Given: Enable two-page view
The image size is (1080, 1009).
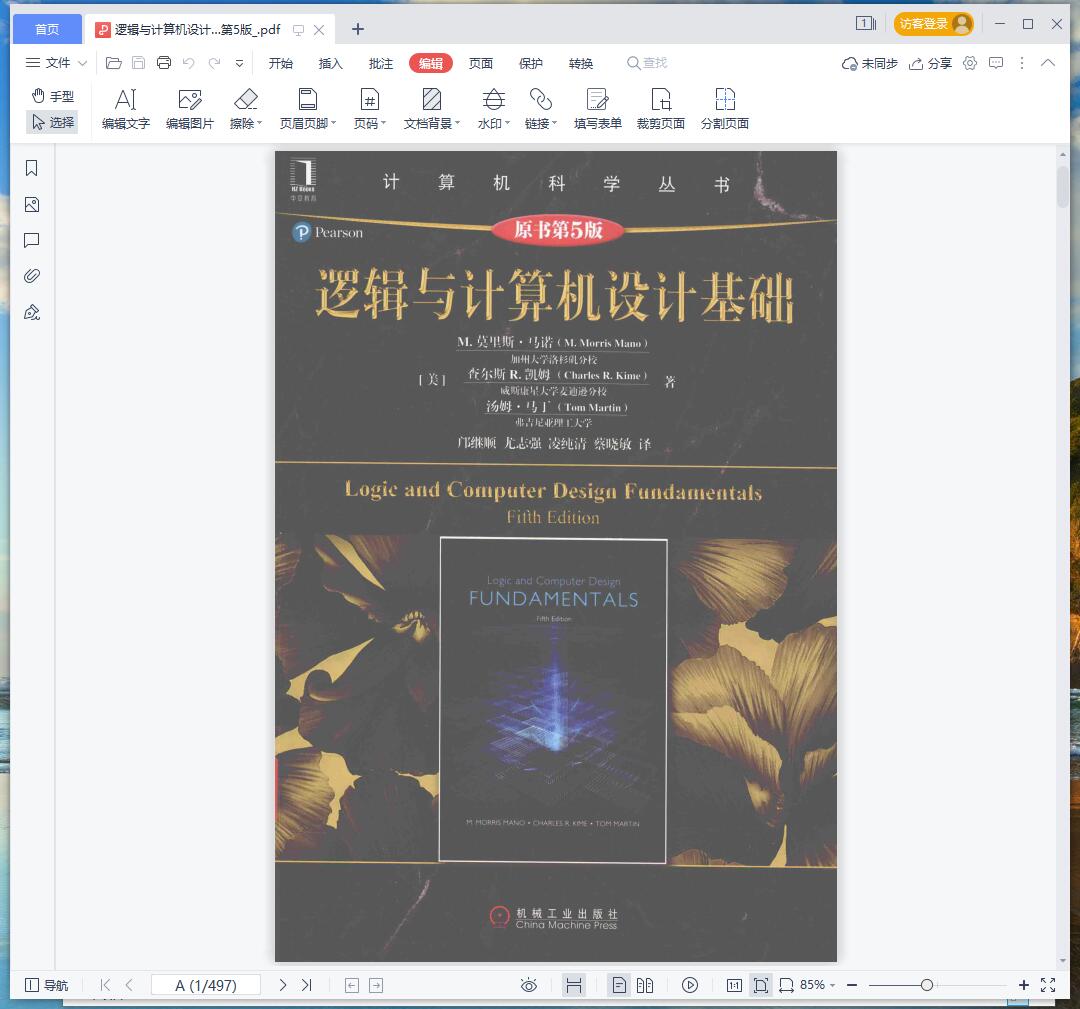Looking at the screenshot, I should pos(645,986).
